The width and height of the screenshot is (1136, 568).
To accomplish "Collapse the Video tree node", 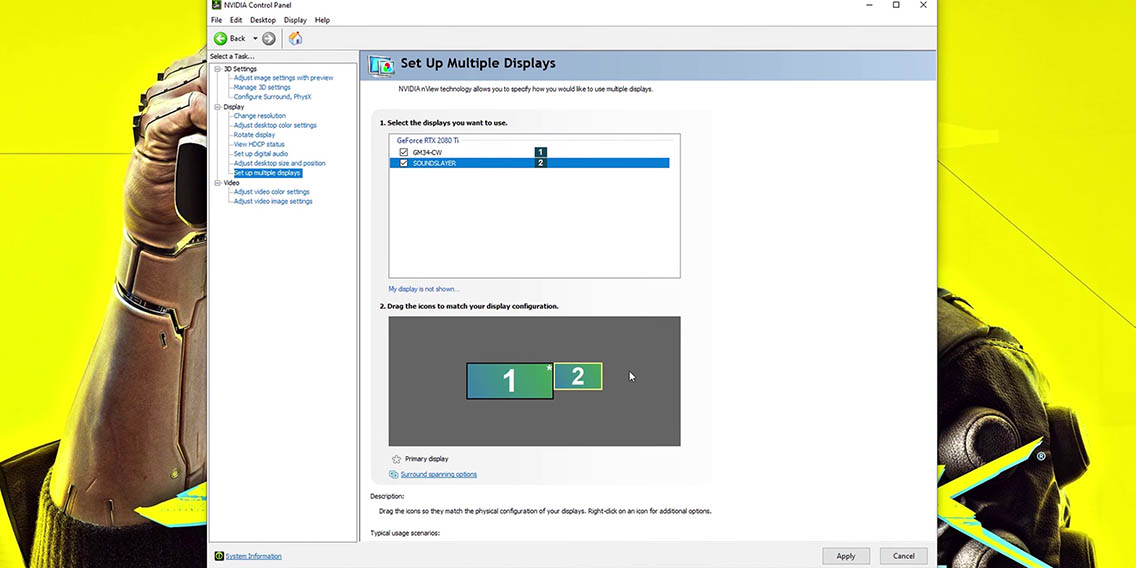I will [x=217, y=183].
